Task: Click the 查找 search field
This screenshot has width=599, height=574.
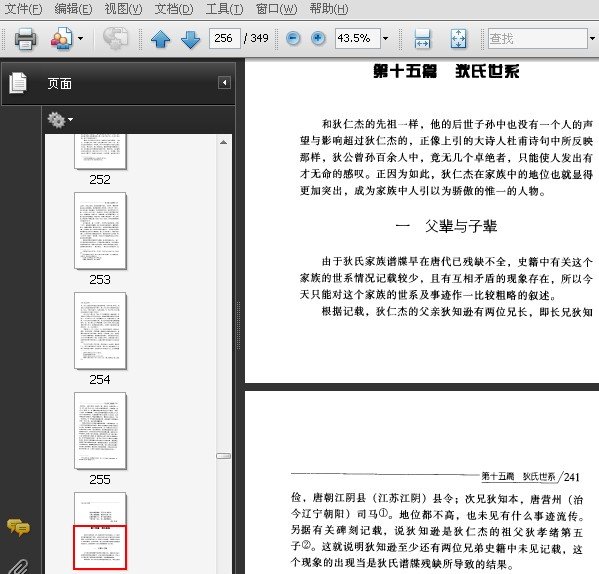Action: coord(537,39)
